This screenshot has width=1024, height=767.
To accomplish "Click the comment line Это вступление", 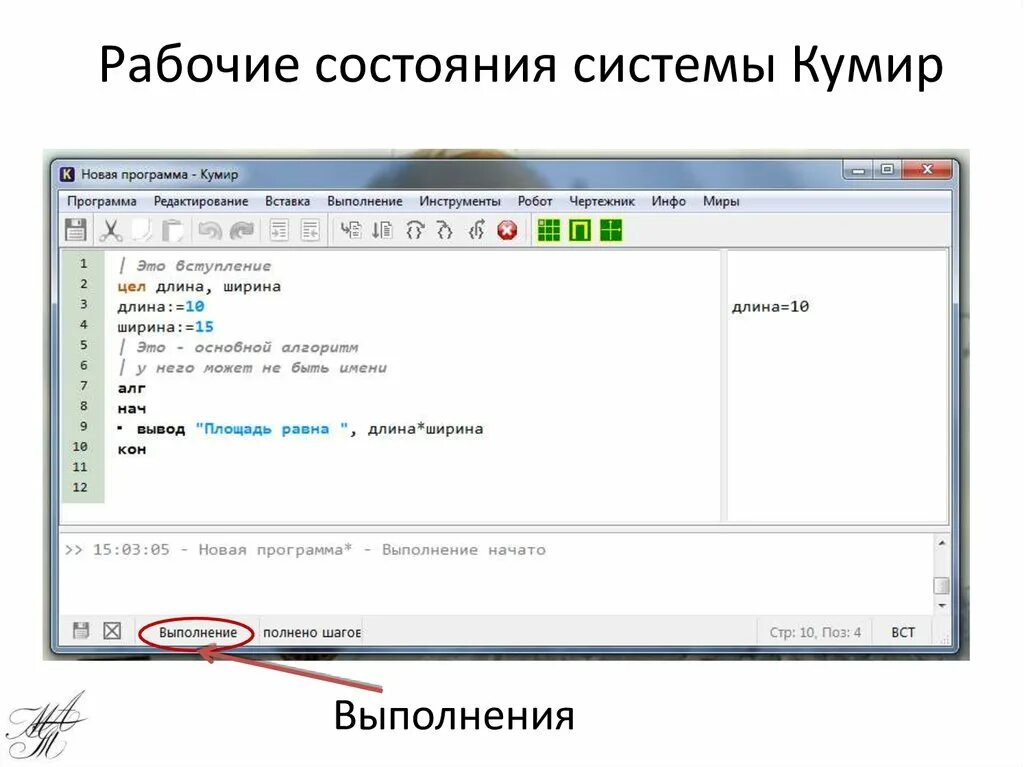I will tap(195, 266).
